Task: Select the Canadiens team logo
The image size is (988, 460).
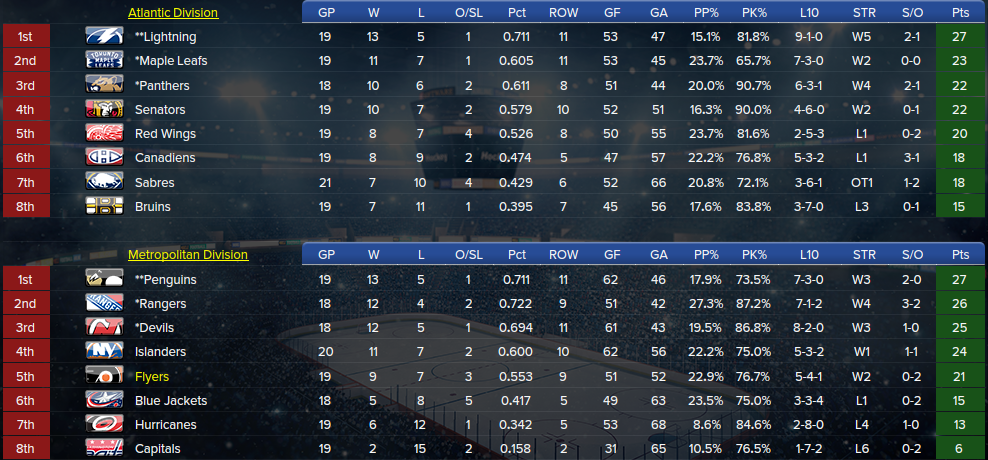Action: 105,158
